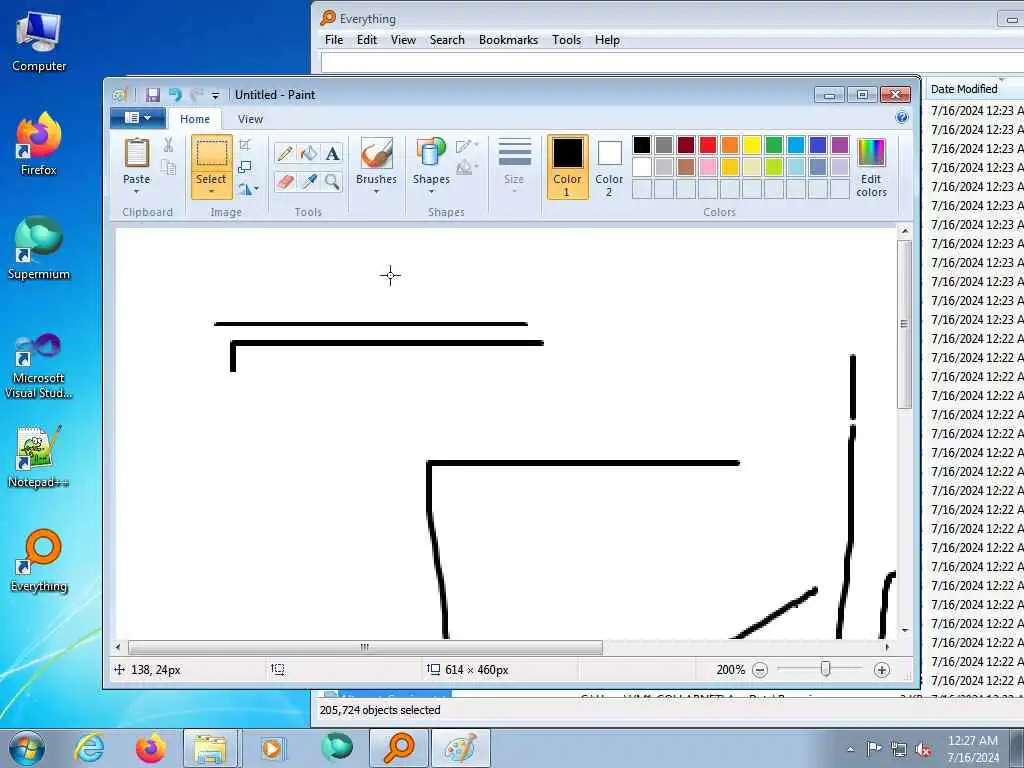This screenshot has width=1024, height=768.
Task: Open Notepad++ desktop shortcut
Action: tap(39, 457)
